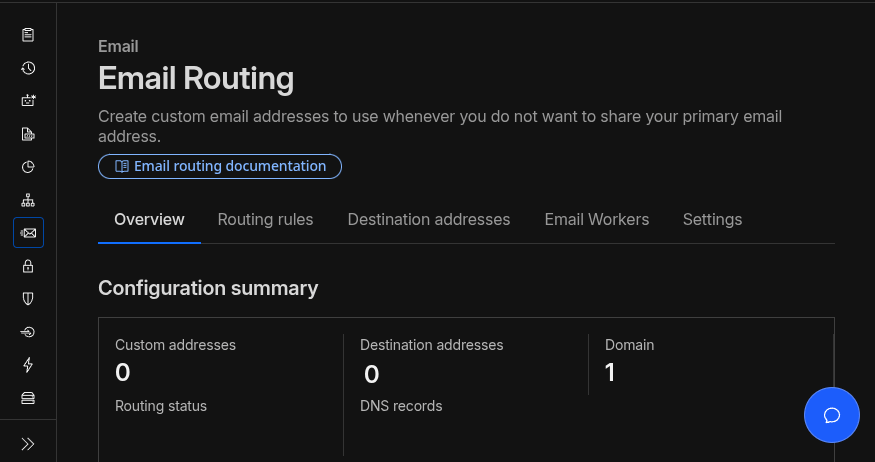This screenshot has height=462, width=875.
Task: Open the SSL/TLS padlock icon
Action: (28, 266)
